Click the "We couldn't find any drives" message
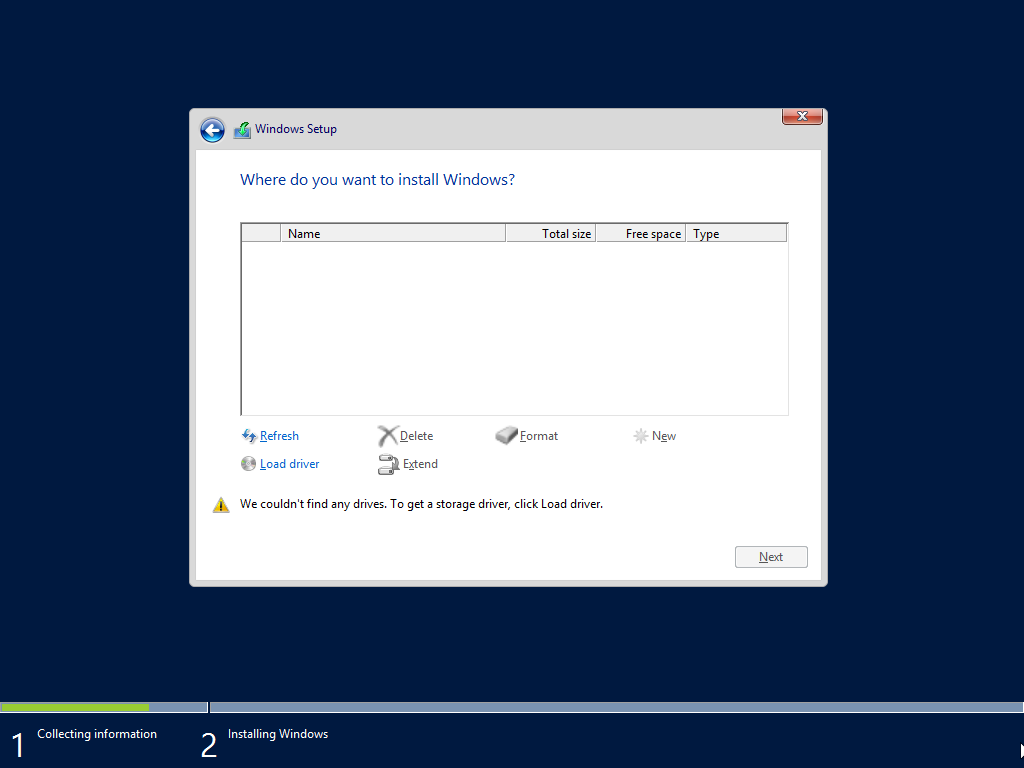The image size is (1024, 768). pyautogui.click(x=421, y=504)
